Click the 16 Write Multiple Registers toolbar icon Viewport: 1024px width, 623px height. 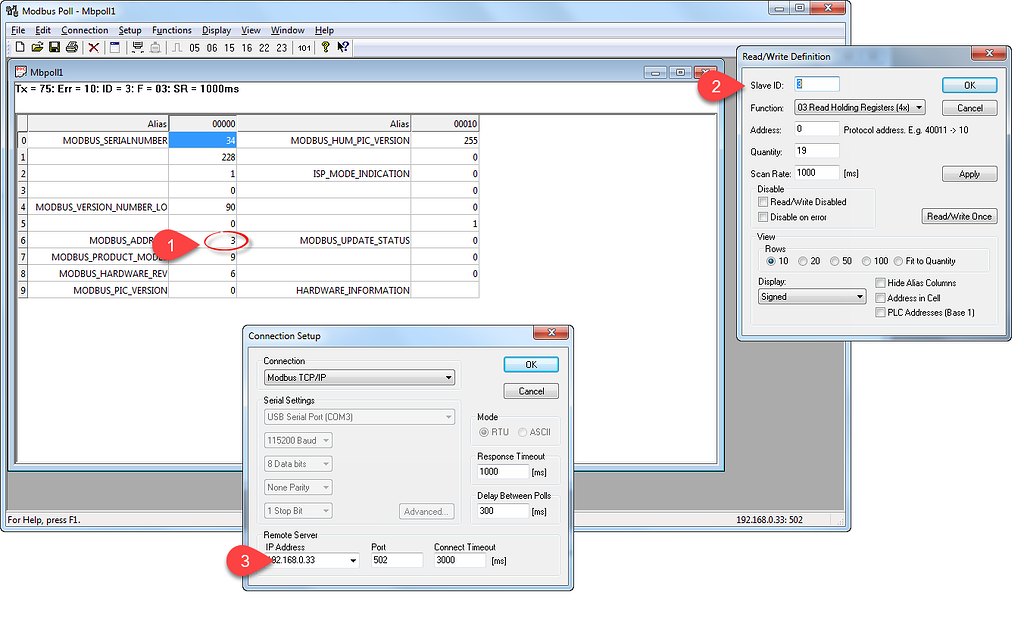(x=248, y=47)
